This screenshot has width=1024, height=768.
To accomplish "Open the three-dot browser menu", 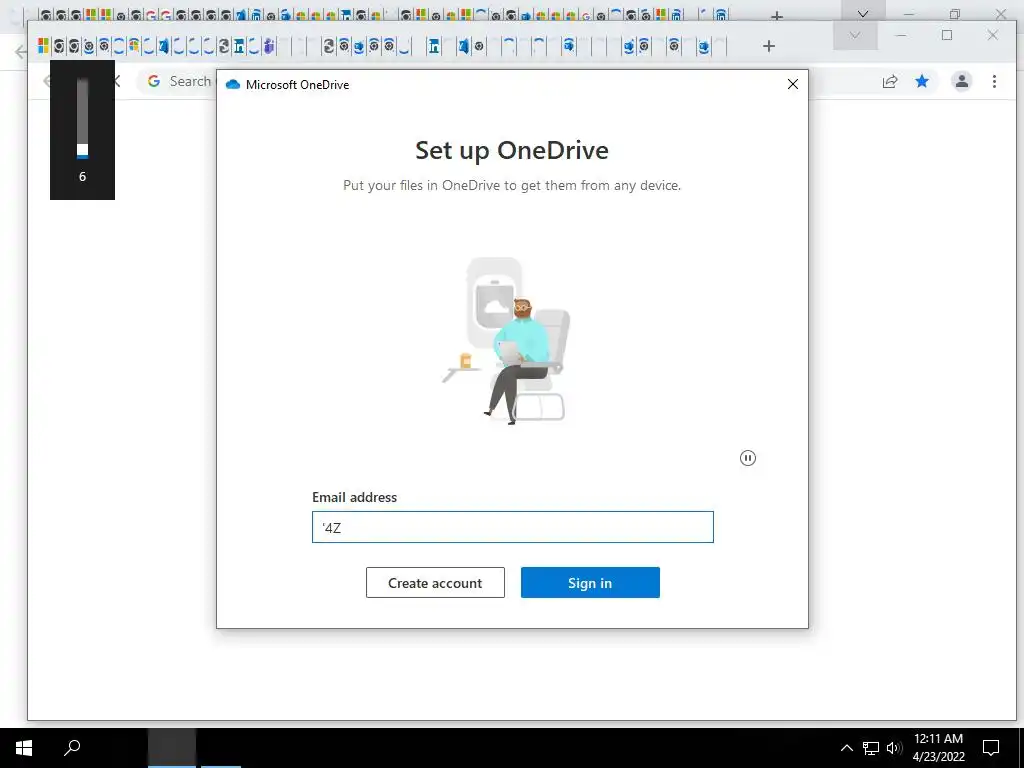I will point(994,81).
